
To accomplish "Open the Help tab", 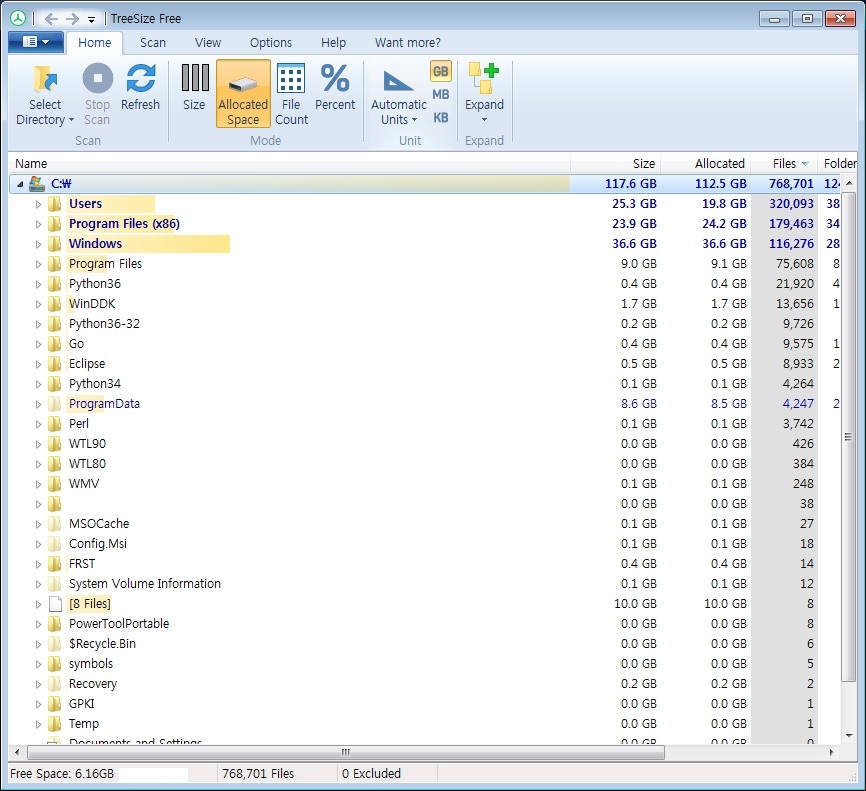I will (334, 43).
